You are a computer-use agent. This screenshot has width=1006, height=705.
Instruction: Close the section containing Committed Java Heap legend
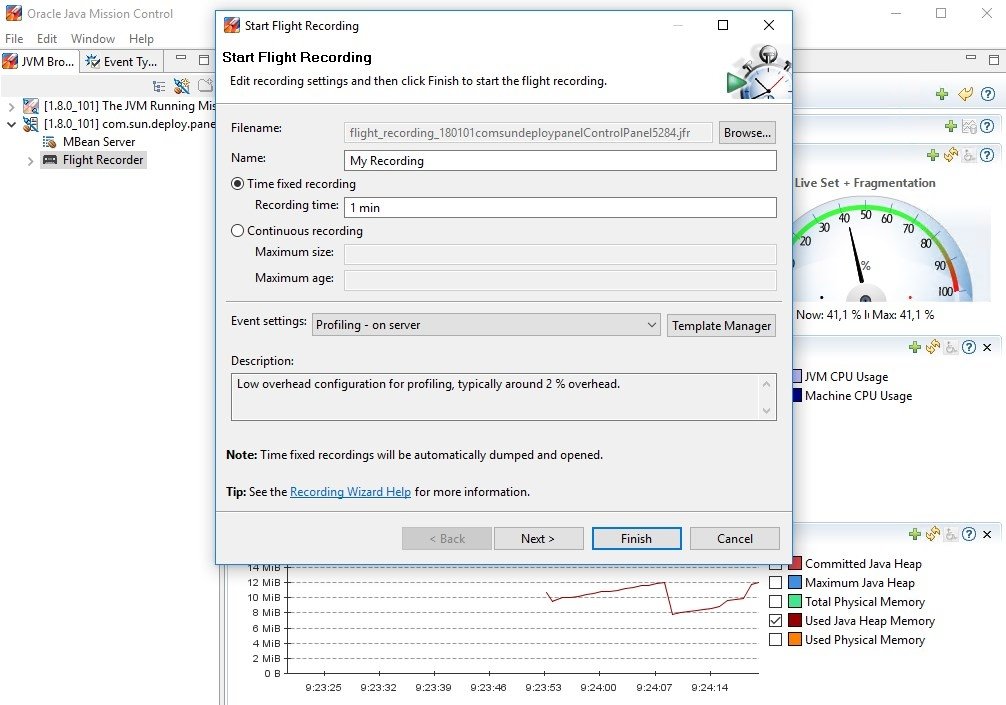(987, 534)
